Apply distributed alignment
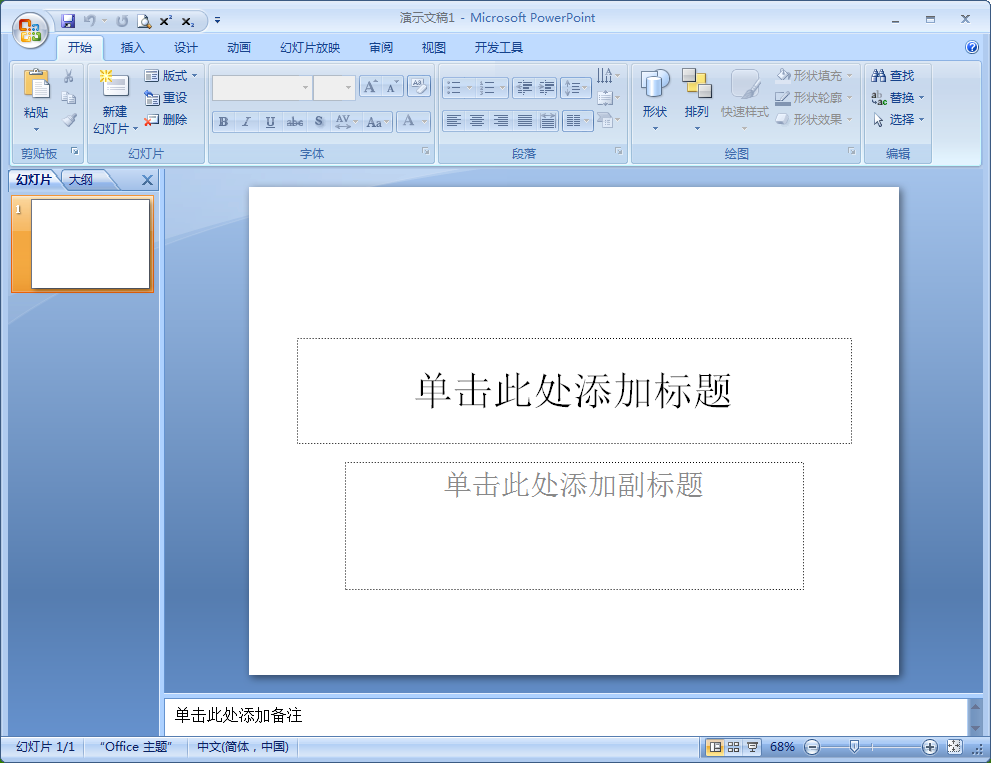Image resolution: width=991 pixels, height=763 pixels. [547, 120]
